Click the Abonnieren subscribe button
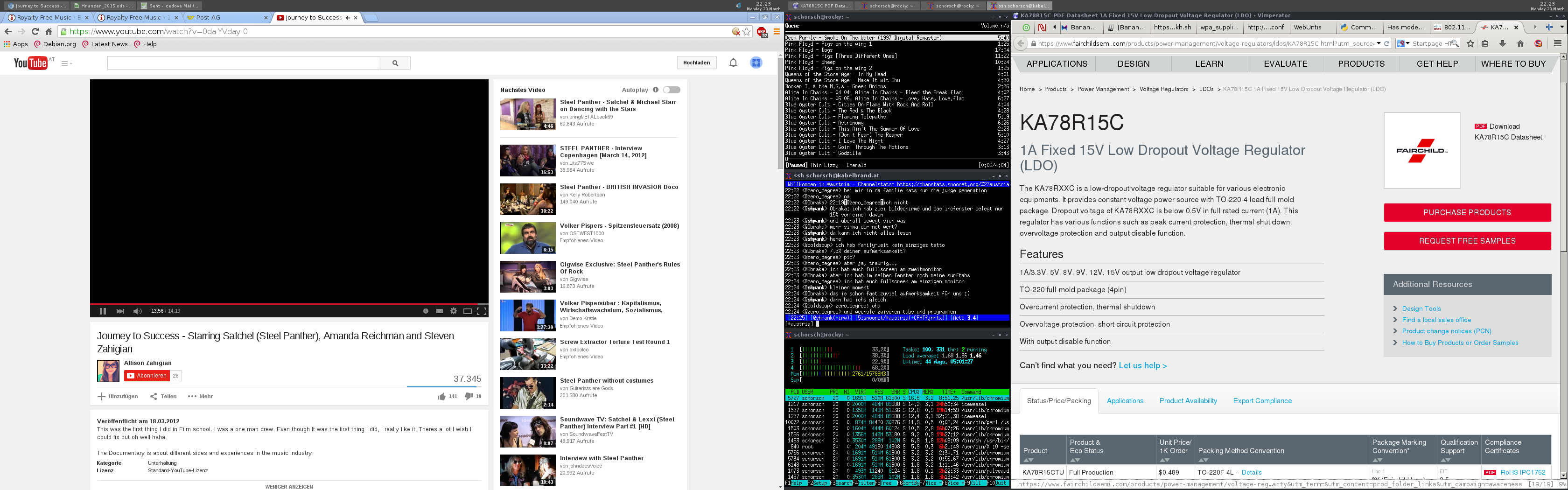The height and width of the screenshot is (490, 1568). pyautogui.click(x=147, y=376)
